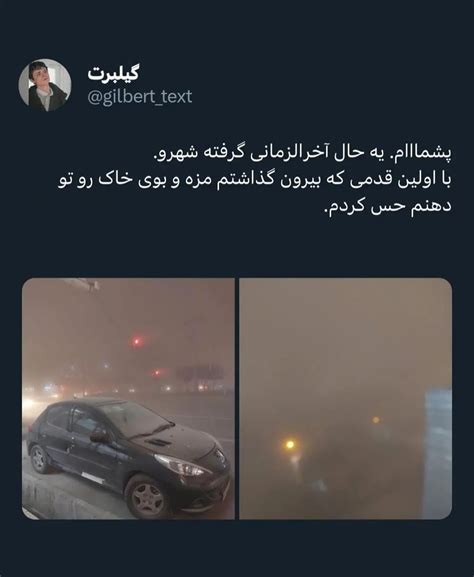474x577 pixels.
Task: Click the faint smaller orange light in right photo
Action: (376, 420)
